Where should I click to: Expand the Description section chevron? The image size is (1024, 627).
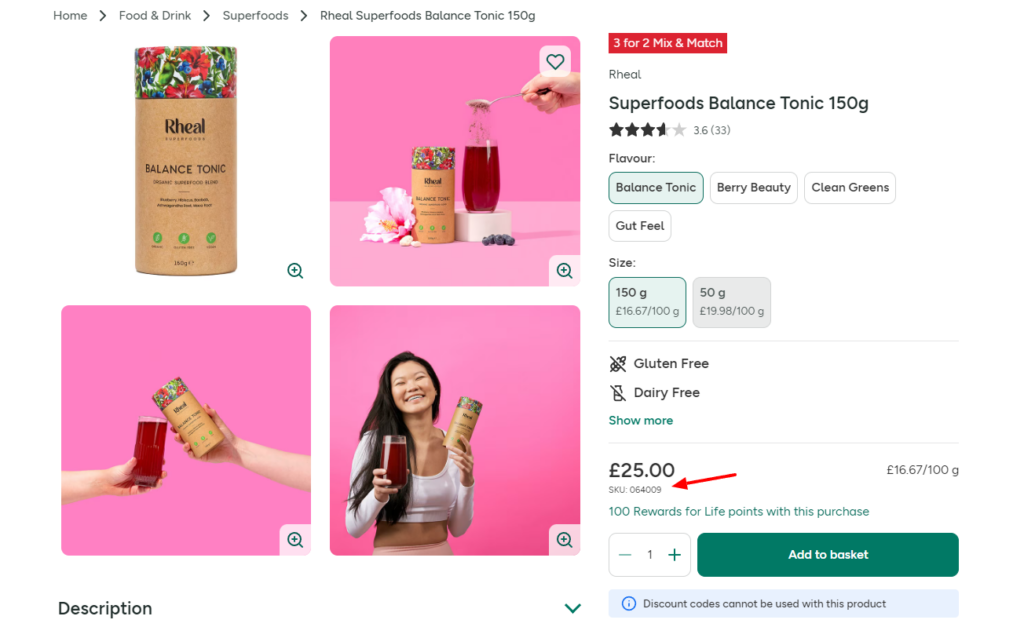click(x=572, y=608)
